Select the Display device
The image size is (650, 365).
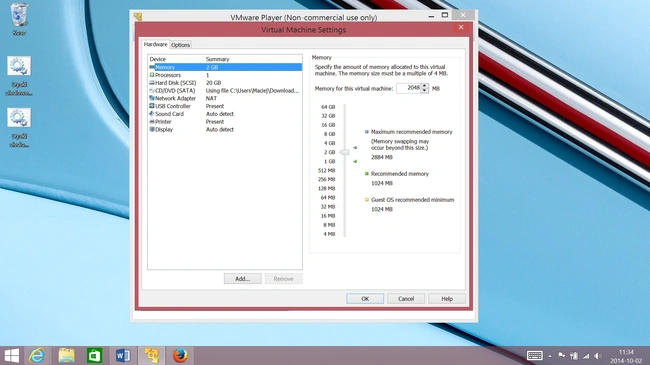click(225, 129)
